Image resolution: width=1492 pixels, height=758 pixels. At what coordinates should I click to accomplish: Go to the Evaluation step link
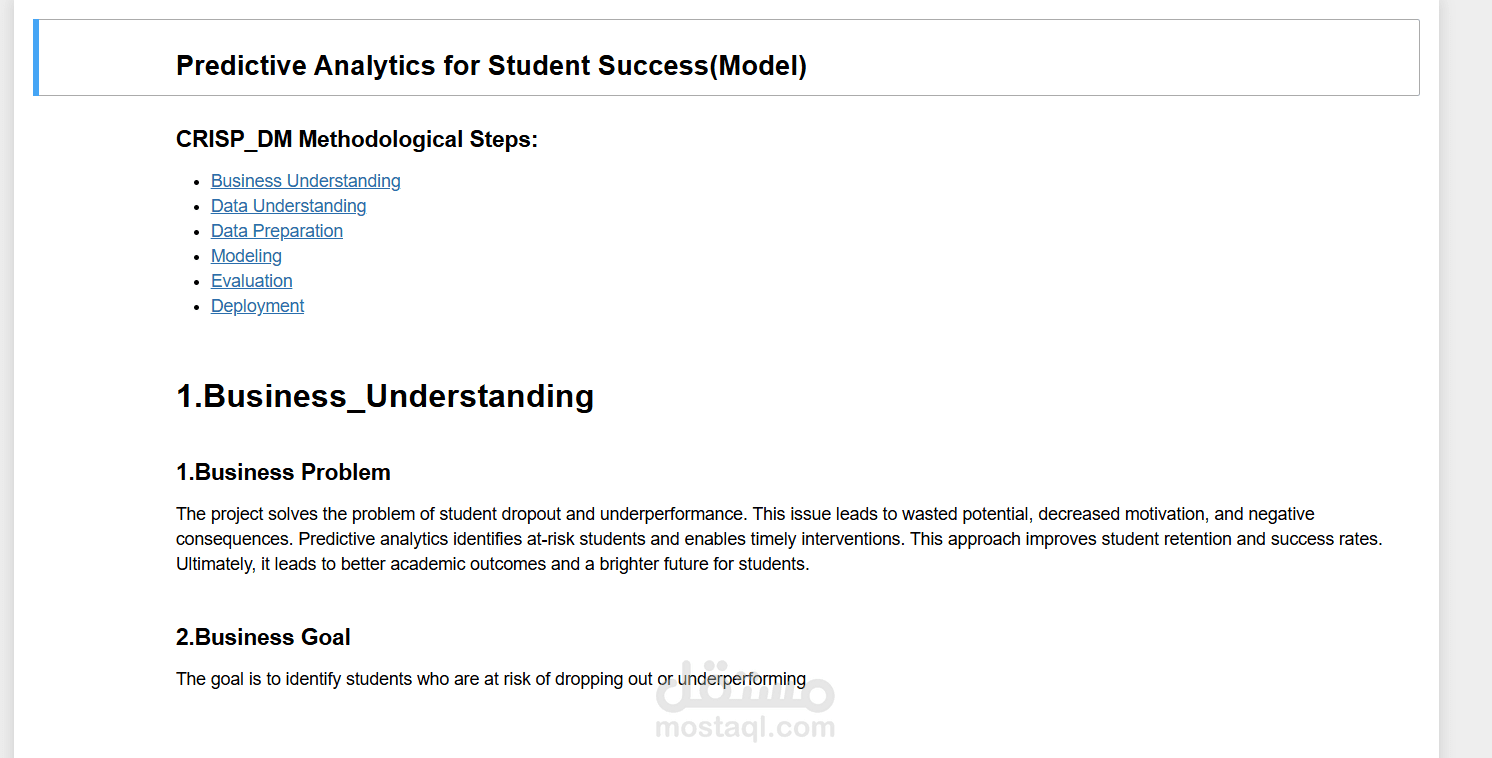click(251, 281)
